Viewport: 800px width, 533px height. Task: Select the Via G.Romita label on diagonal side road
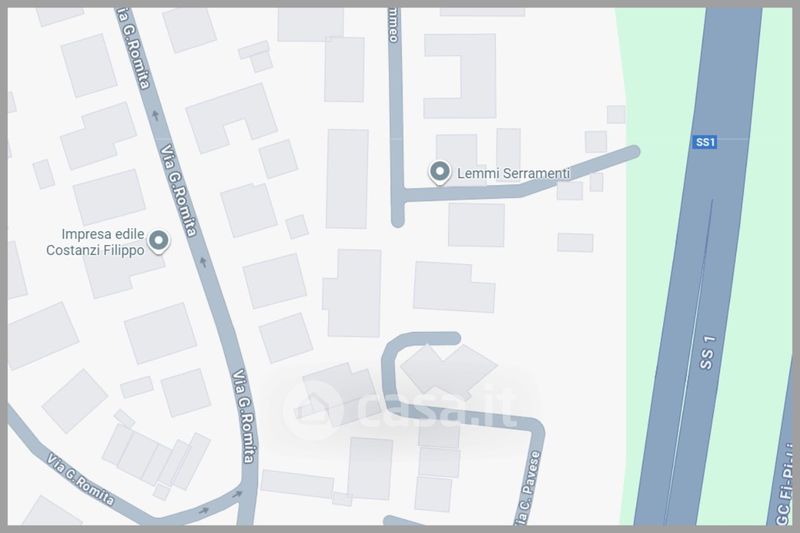[80, 479]
